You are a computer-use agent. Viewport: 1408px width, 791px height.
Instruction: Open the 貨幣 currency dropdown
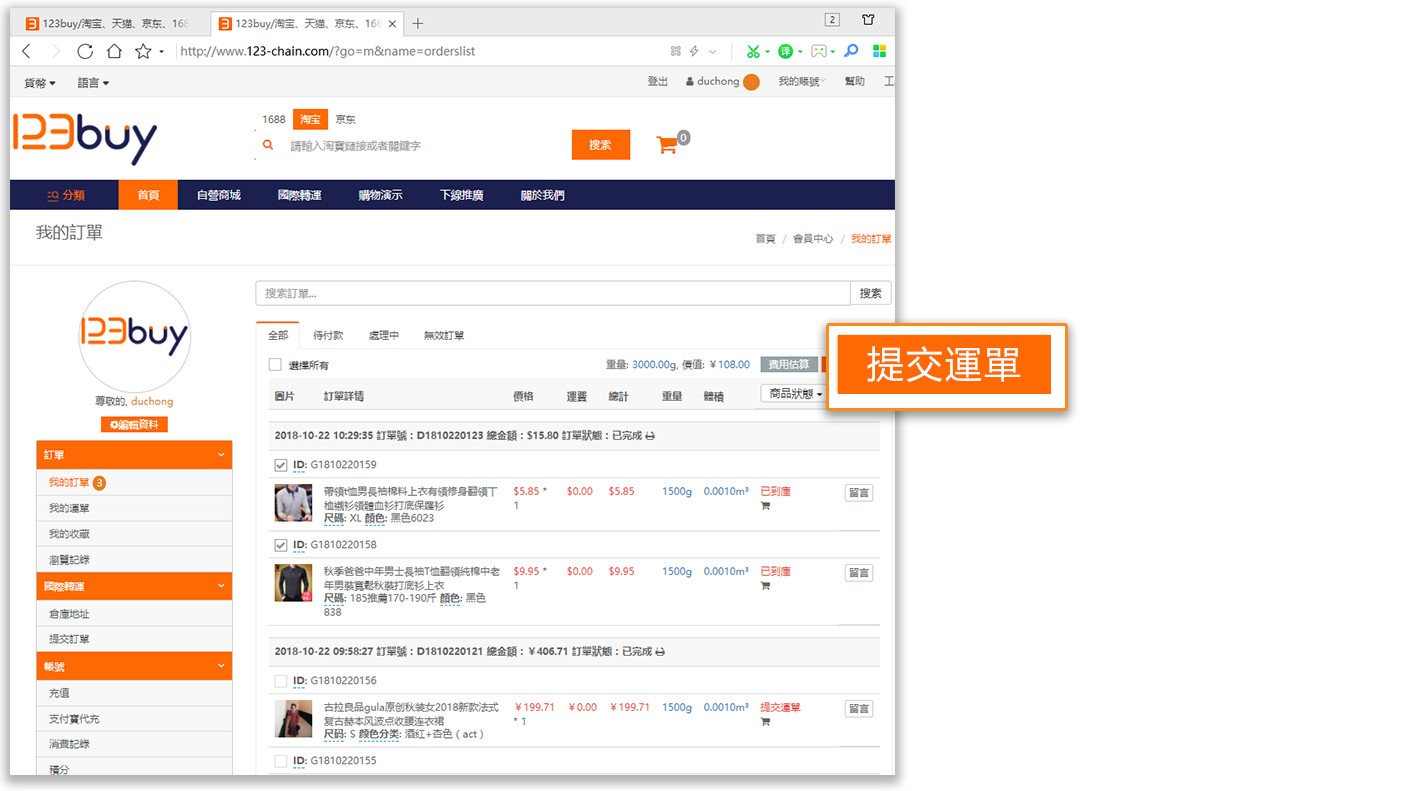(40, 83)
